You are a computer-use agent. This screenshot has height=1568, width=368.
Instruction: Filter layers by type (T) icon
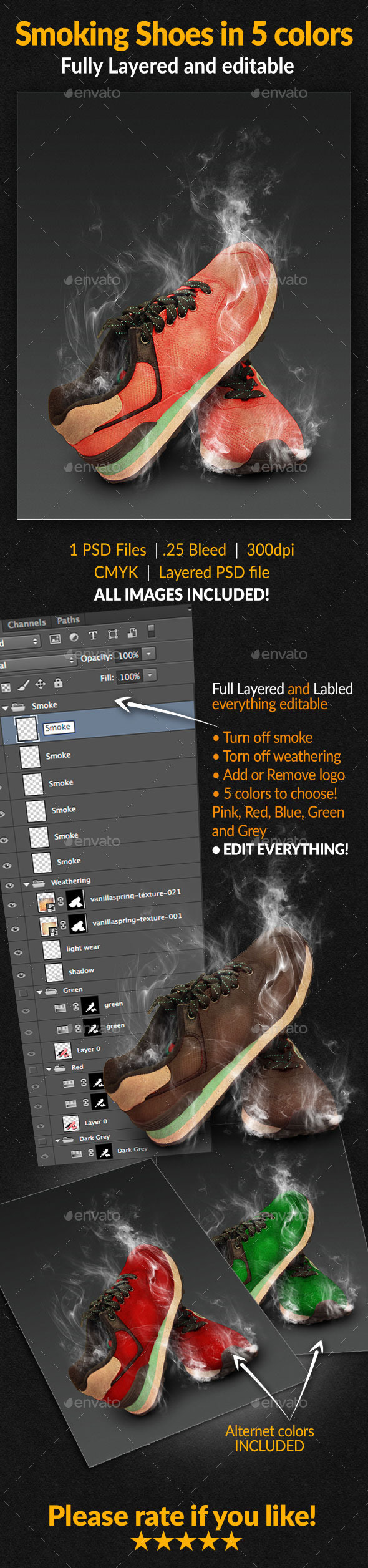click(93, 635)
